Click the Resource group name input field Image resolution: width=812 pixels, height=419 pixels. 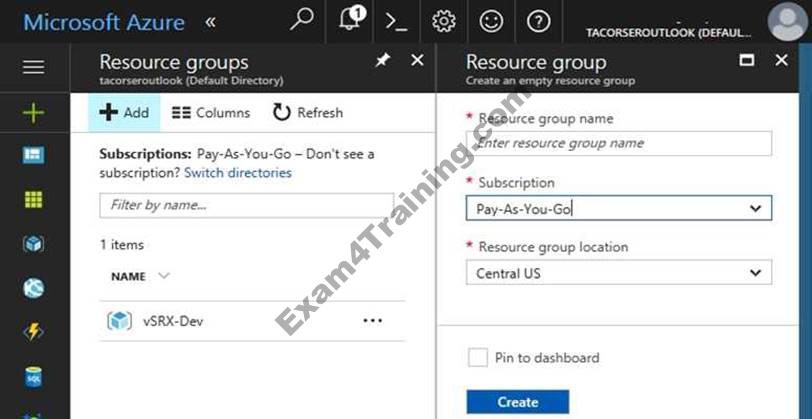click(618, 143)
